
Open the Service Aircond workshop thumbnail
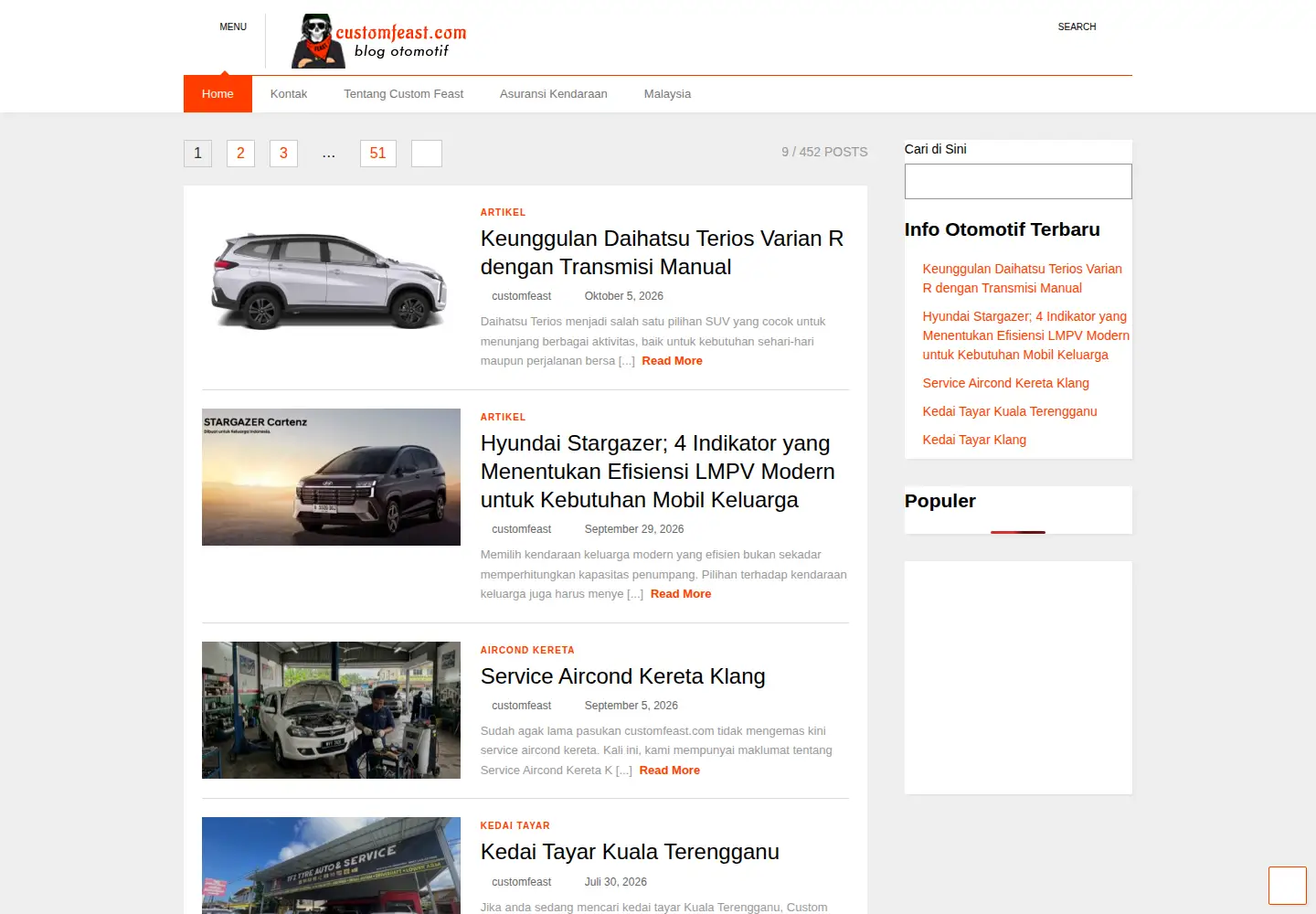tap(331, 710)
